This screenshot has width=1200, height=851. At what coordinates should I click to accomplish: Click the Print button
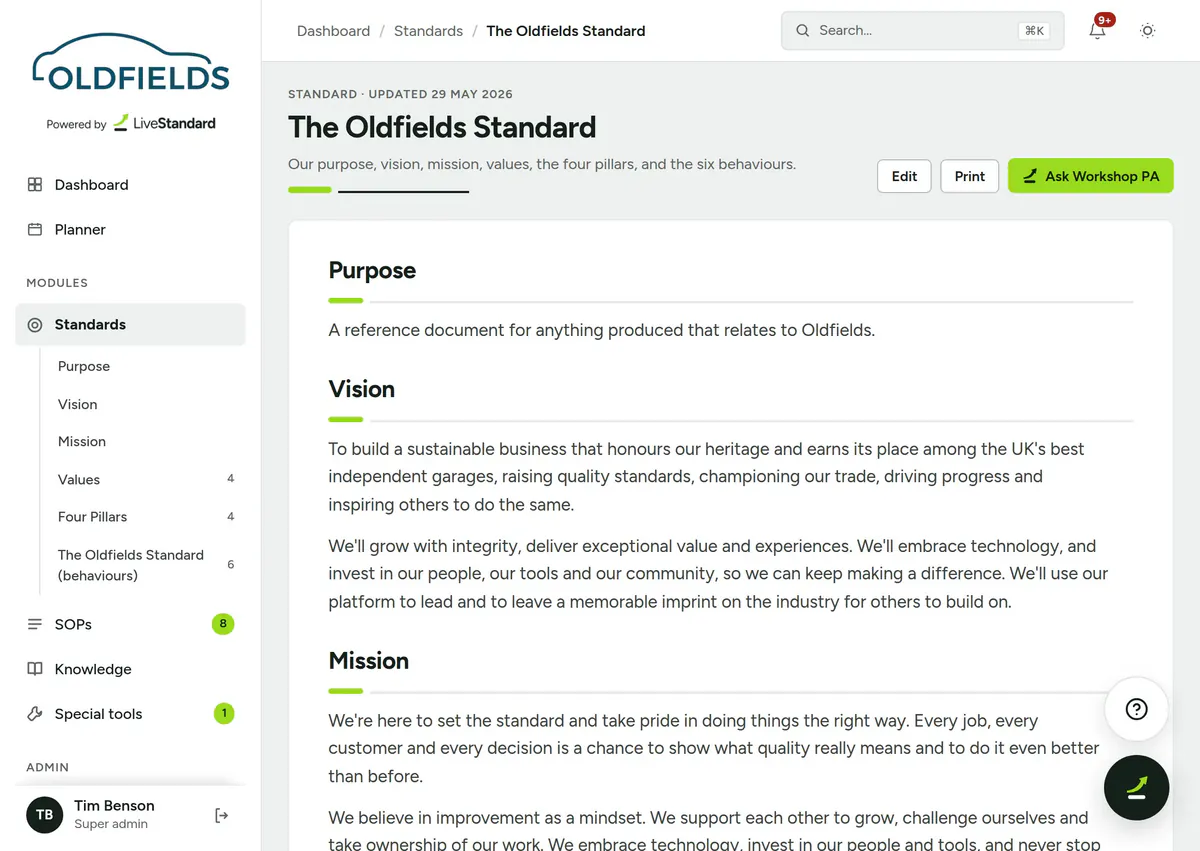pyautogui.click(x=970, y=176)
